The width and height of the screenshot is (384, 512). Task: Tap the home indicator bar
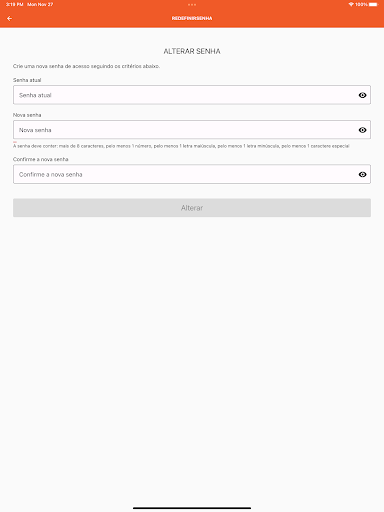tap(192, 508)
